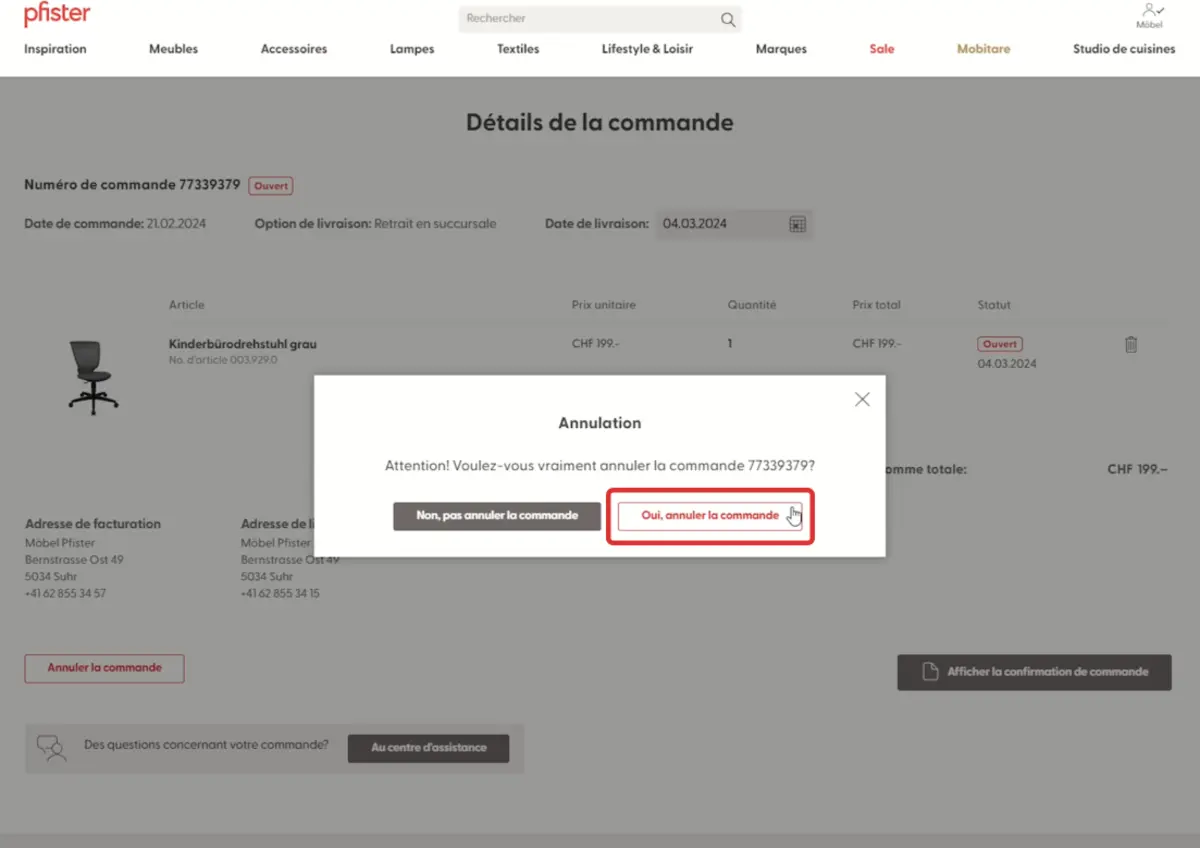Open Studio de cuisines menu
This screenshot has height=848, width=1200.
coord(1123,49)
